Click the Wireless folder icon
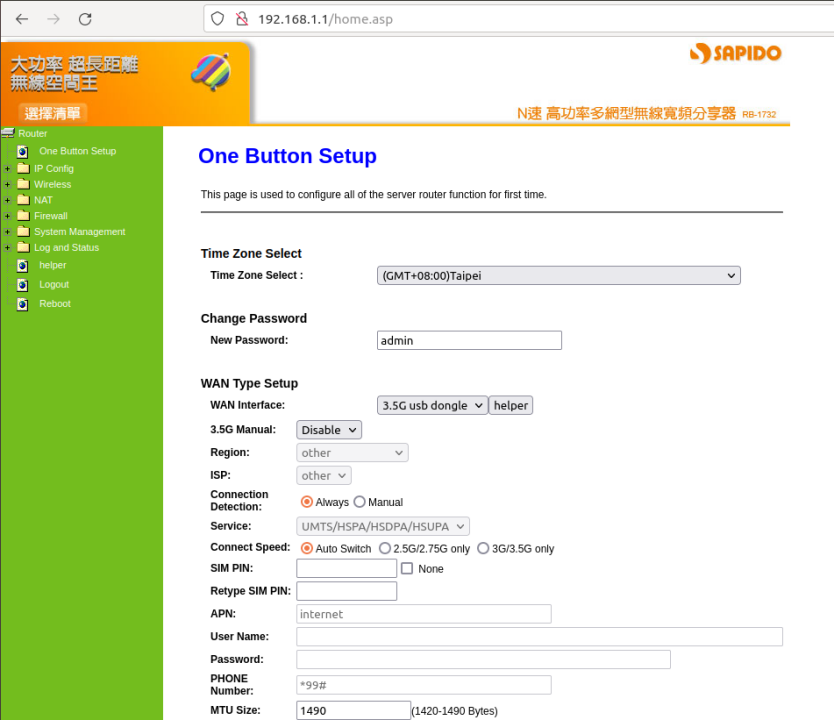 pos(23,184)
